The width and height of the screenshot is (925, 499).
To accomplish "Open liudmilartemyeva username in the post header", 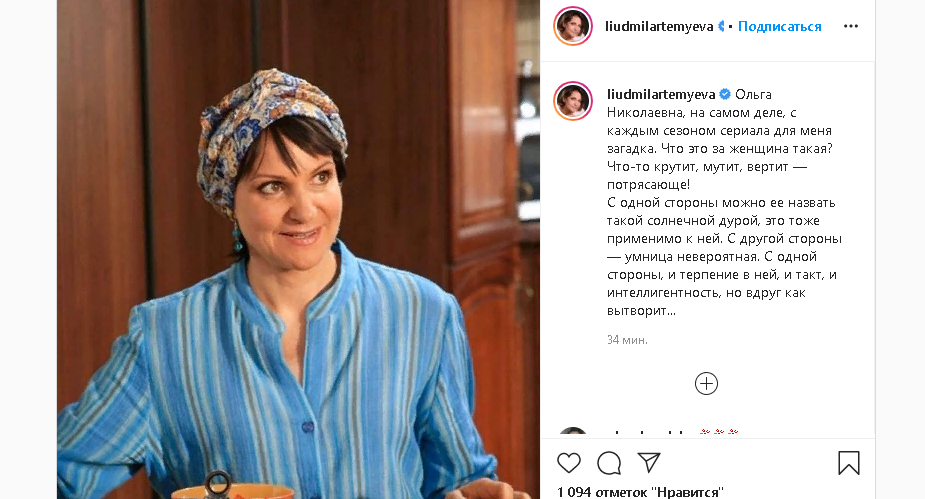I will [x=659, y=27].
